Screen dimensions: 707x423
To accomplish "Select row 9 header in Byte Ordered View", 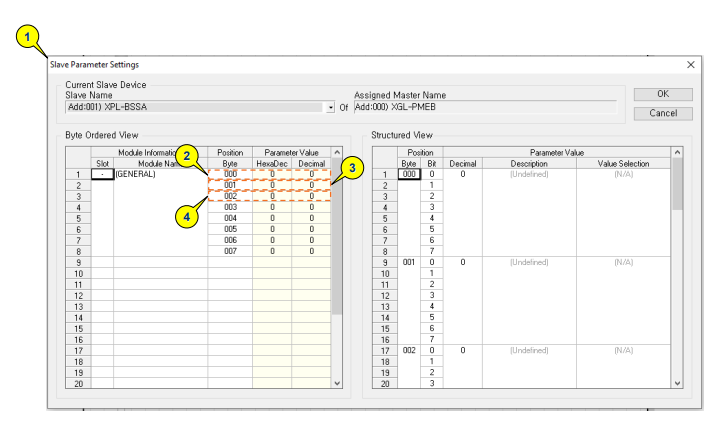I will pos(78,262).
